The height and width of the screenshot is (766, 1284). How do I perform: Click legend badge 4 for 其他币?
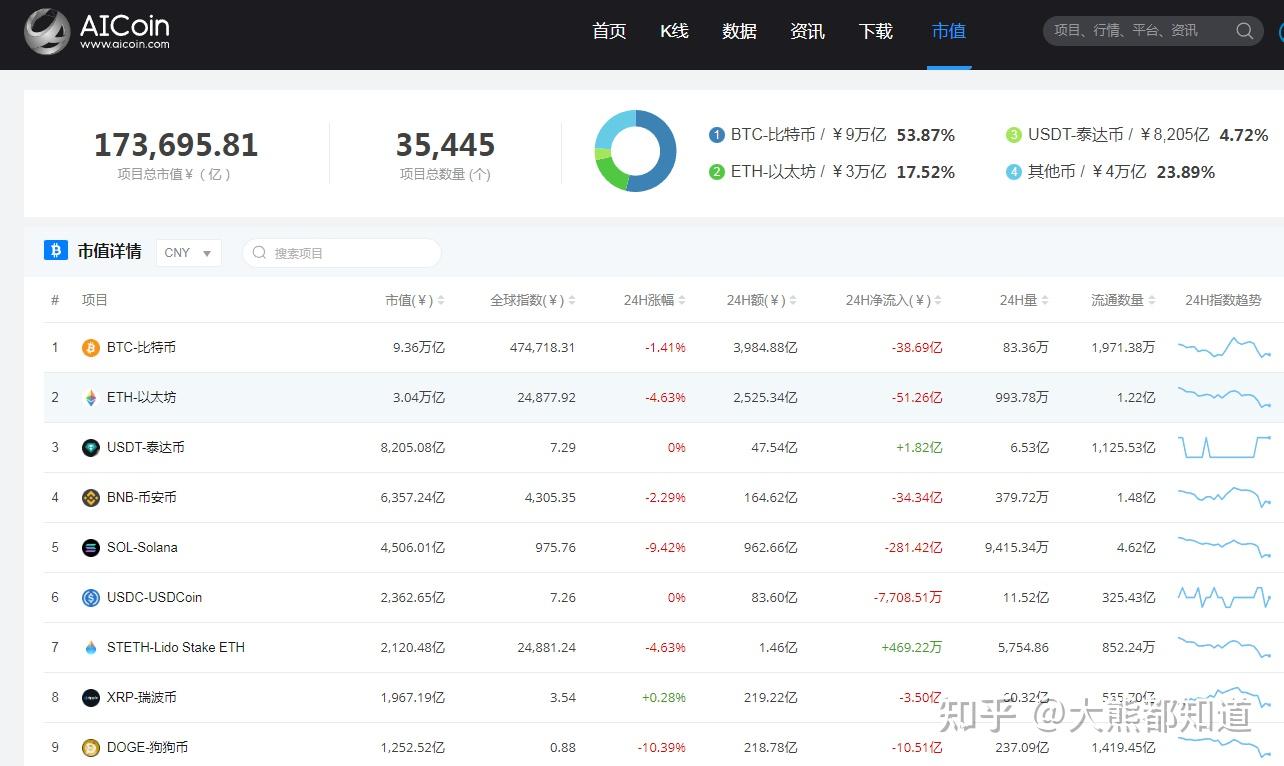tap(1014, 172)
